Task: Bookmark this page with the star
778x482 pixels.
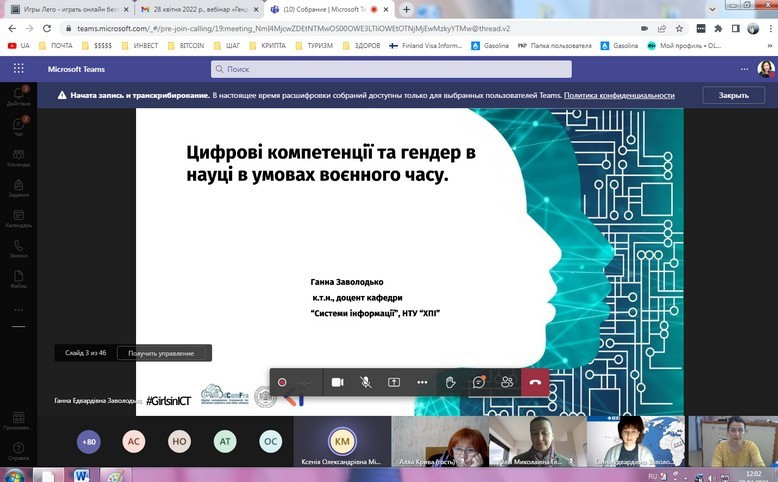Action: coord(679,29)
